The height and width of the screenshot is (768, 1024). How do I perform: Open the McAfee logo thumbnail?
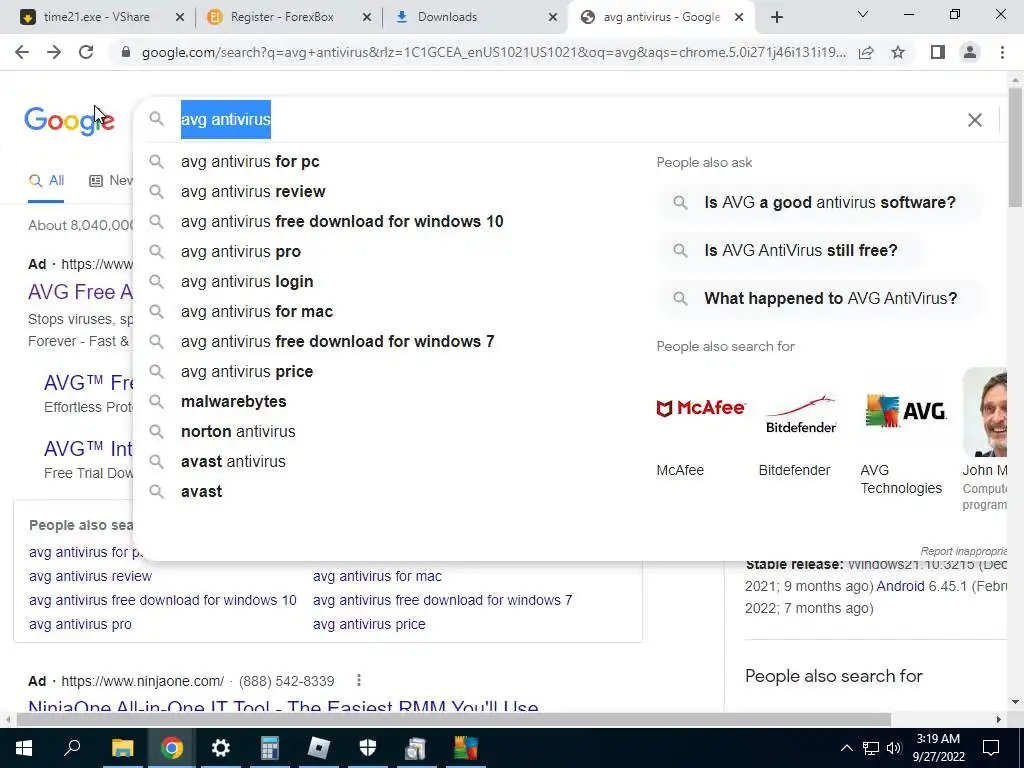tap(701, 409)
